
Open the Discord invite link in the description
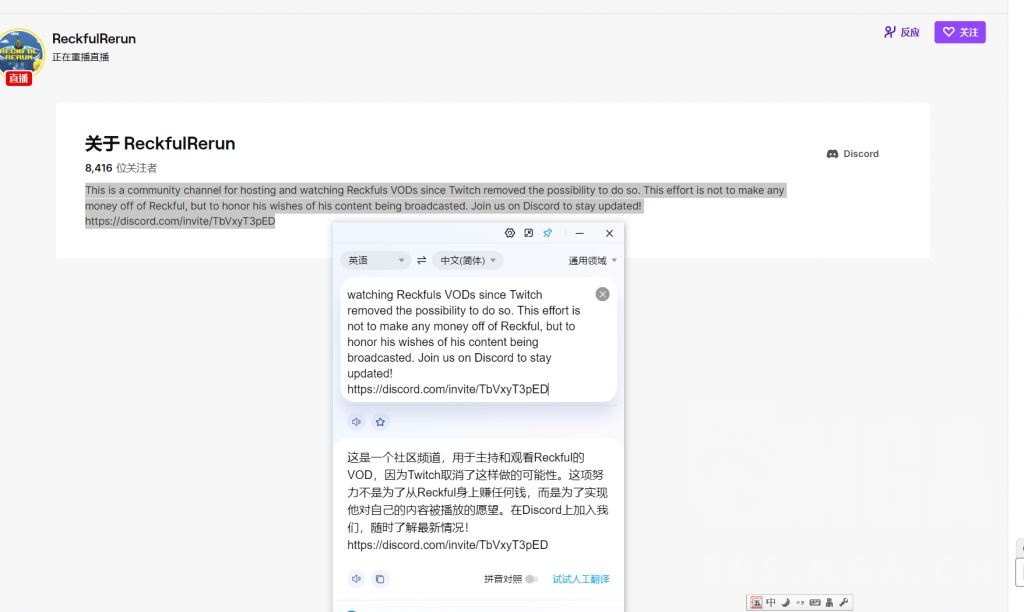pos(180,221)
